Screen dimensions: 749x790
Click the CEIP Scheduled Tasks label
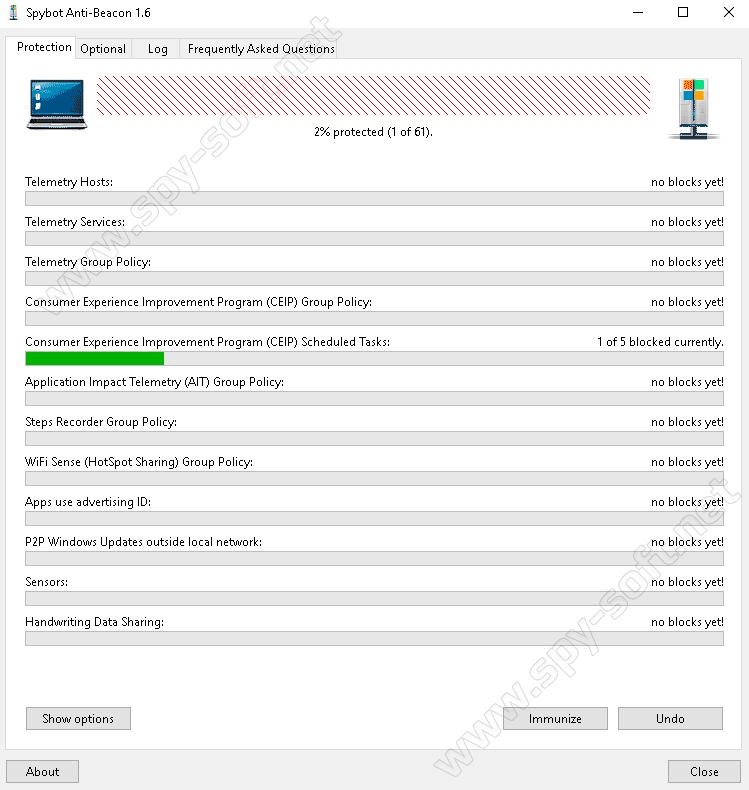208,342
